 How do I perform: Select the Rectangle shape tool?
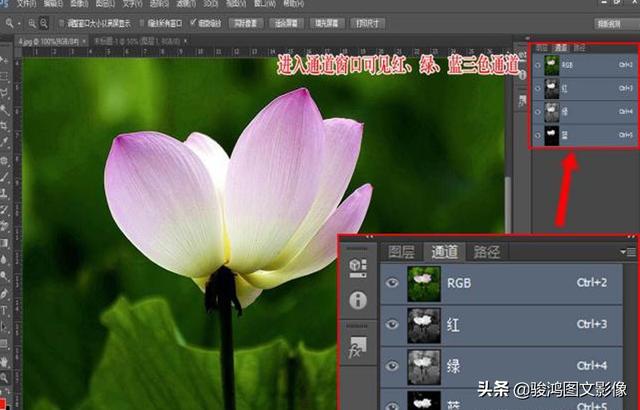click(4, 344)
